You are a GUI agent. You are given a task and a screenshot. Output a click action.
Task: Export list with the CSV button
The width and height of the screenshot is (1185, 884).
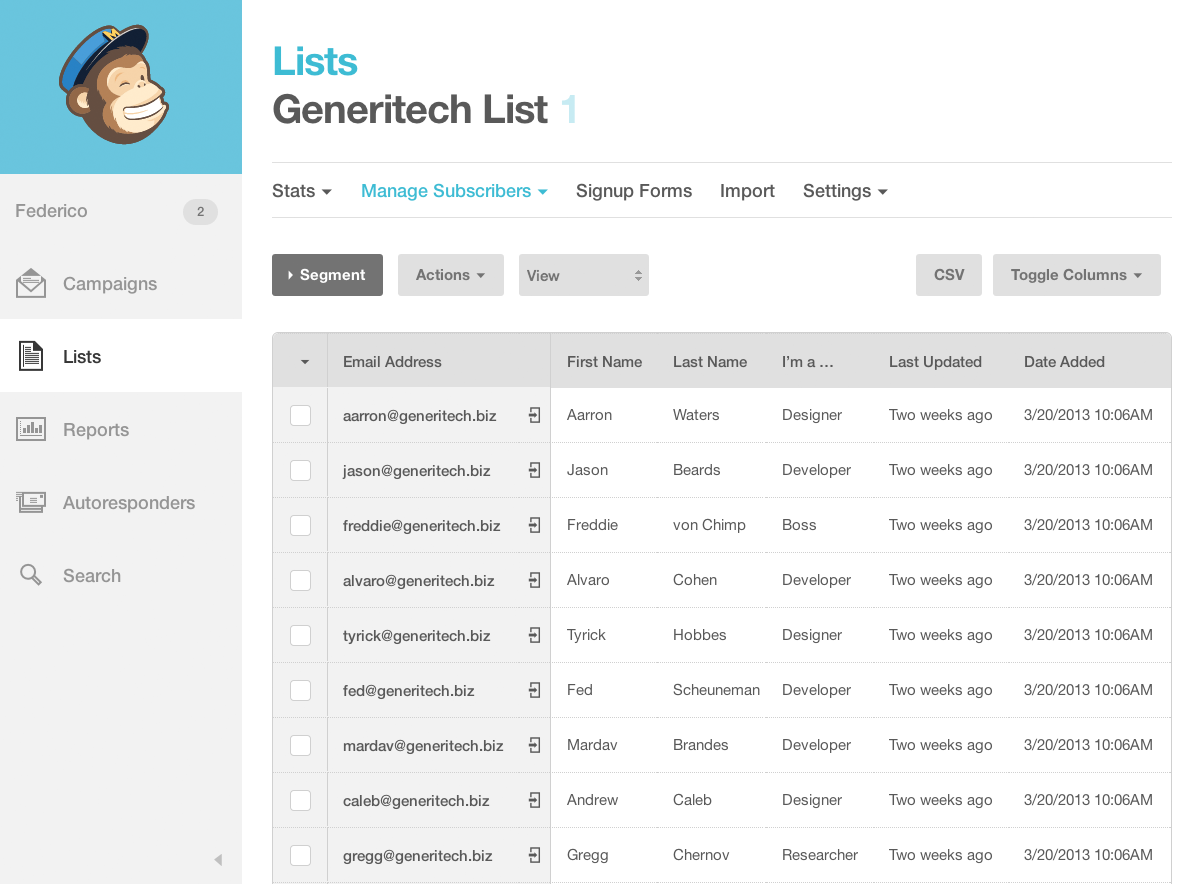[x=948, y=275]
